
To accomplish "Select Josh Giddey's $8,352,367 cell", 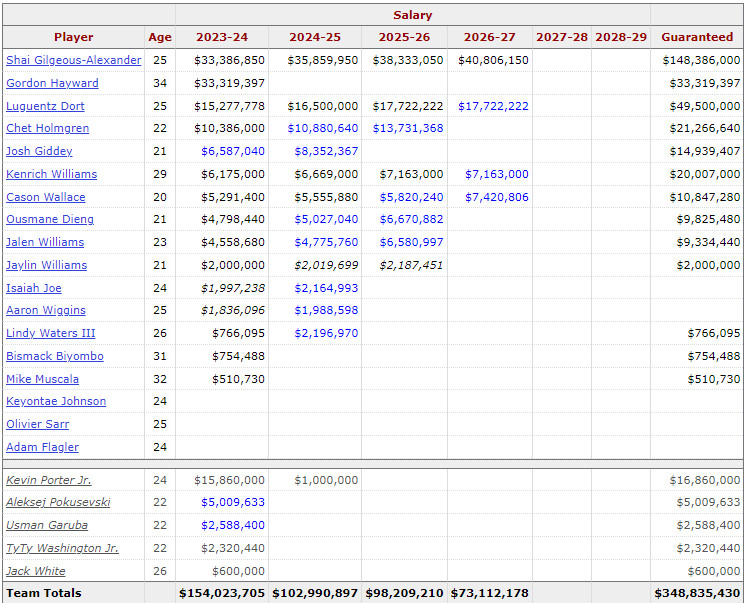I will point(326,151).
